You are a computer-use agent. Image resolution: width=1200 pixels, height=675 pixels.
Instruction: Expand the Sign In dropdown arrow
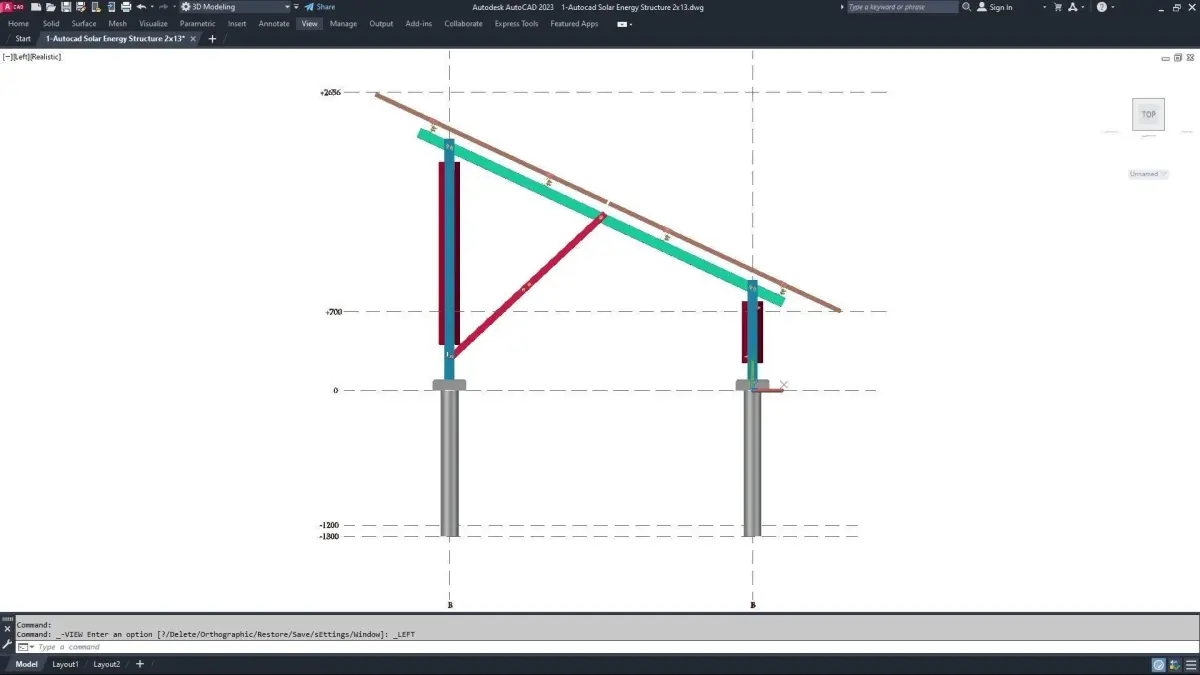[x=1044, y=7]
